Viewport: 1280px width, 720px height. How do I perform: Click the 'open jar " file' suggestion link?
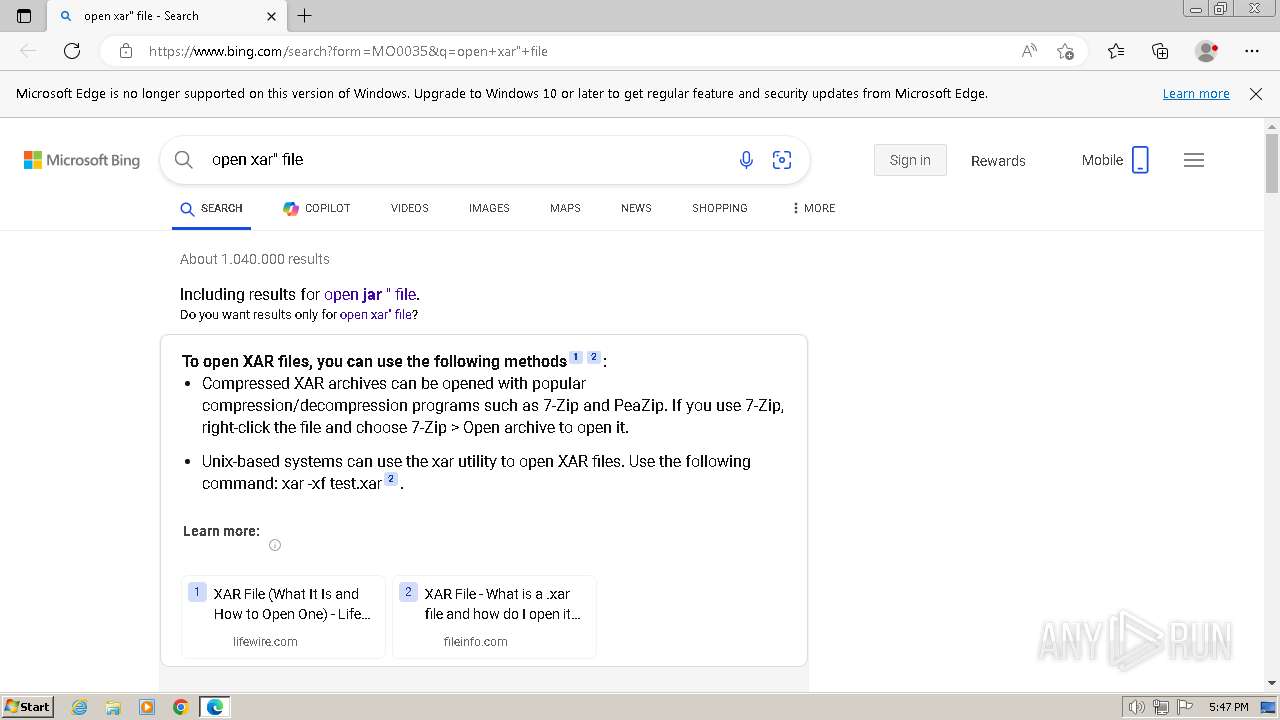[370, 294]
